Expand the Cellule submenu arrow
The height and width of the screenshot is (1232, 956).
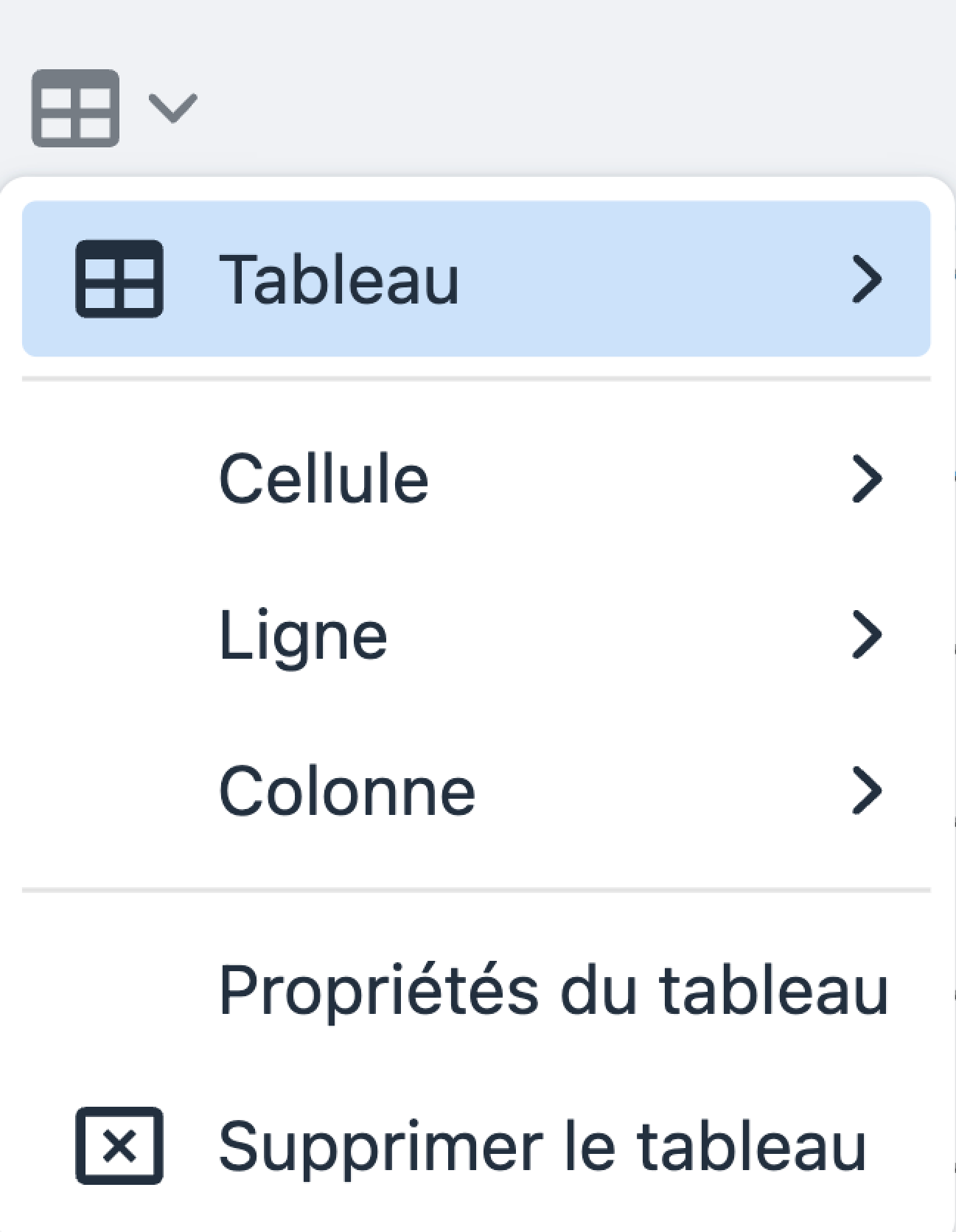point(867,479)
